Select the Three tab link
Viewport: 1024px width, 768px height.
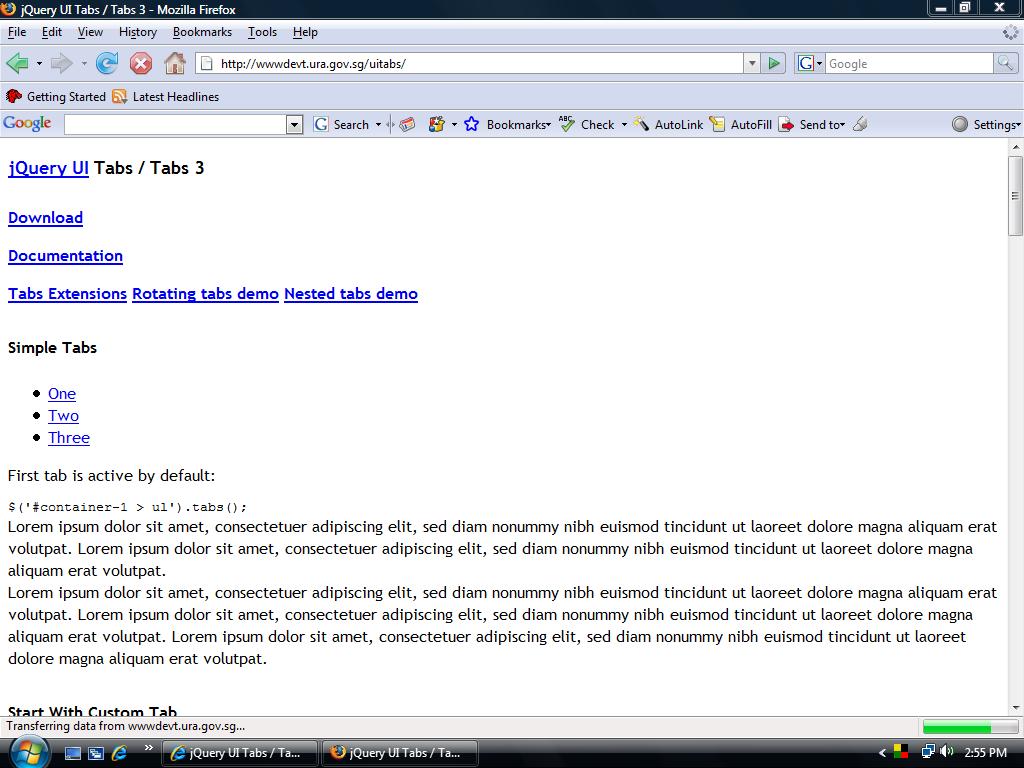(69, 438)
